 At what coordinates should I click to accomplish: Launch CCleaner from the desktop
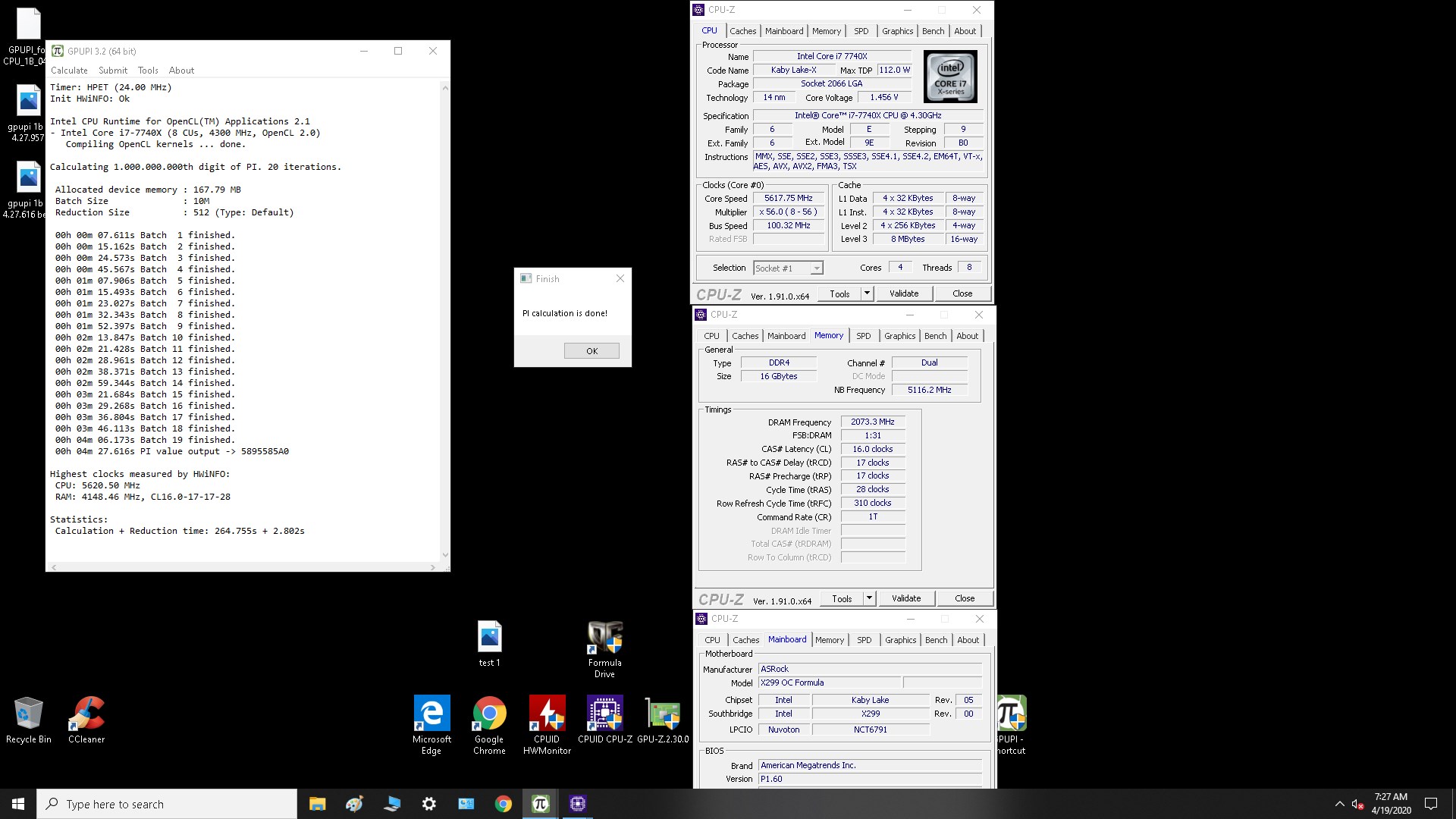point(86,720)
